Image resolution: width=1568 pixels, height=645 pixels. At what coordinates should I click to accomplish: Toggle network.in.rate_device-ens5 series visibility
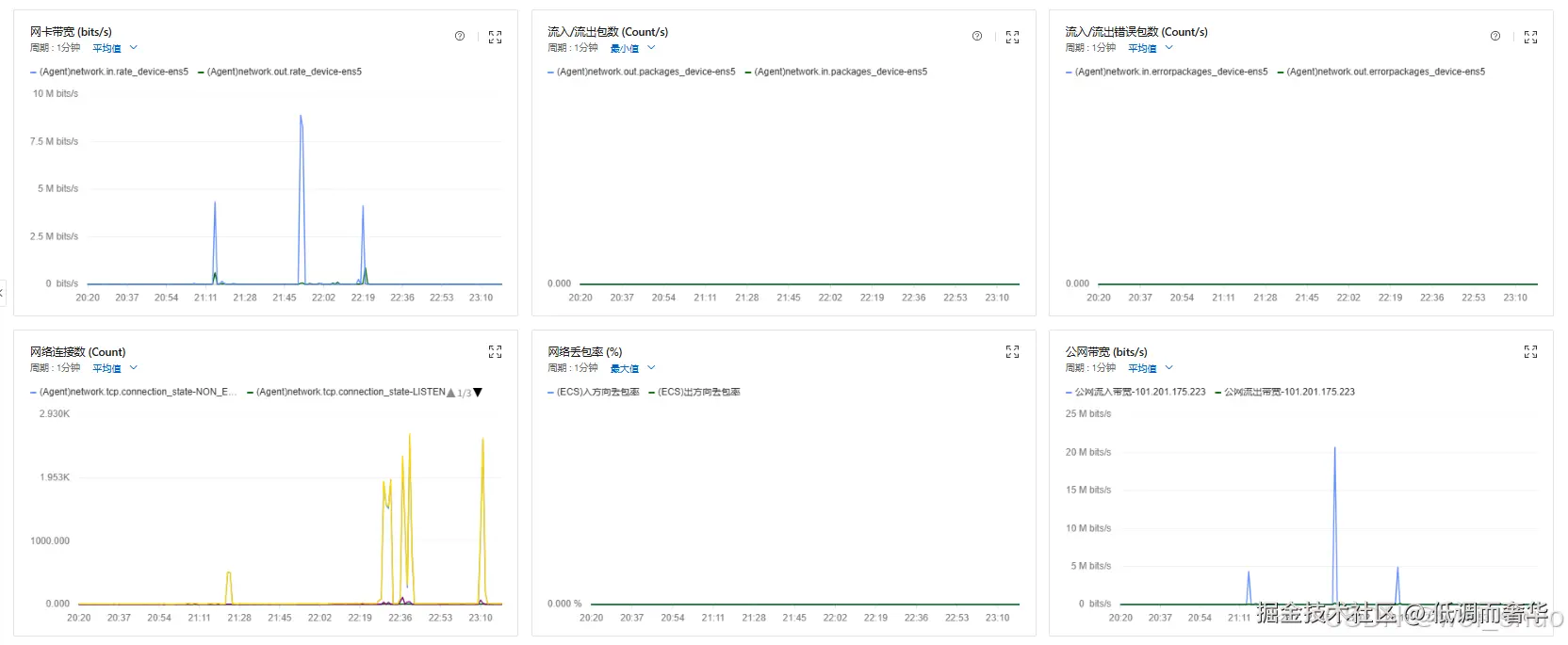109,72
